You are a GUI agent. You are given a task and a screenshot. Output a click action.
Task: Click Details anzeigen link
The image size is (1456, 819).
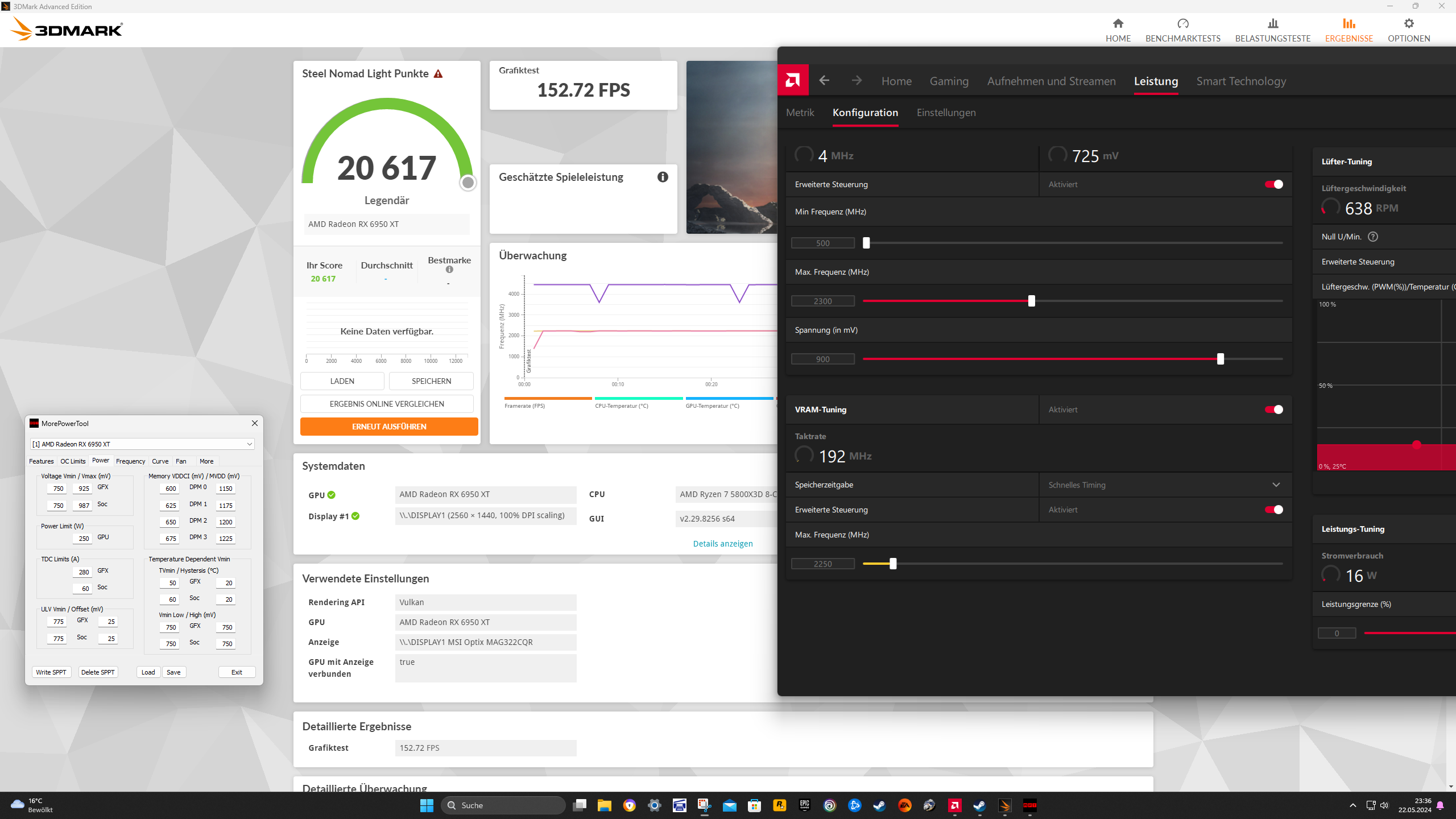(722, 544)
